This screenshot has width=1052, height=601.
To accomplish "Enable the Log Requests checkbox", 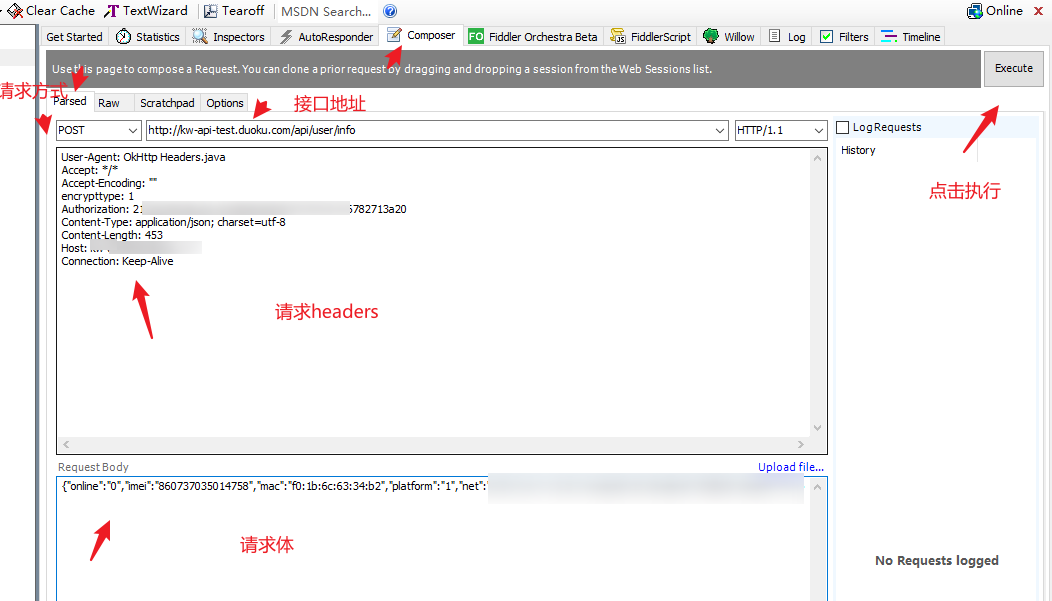I will click(x=840, y=127).
